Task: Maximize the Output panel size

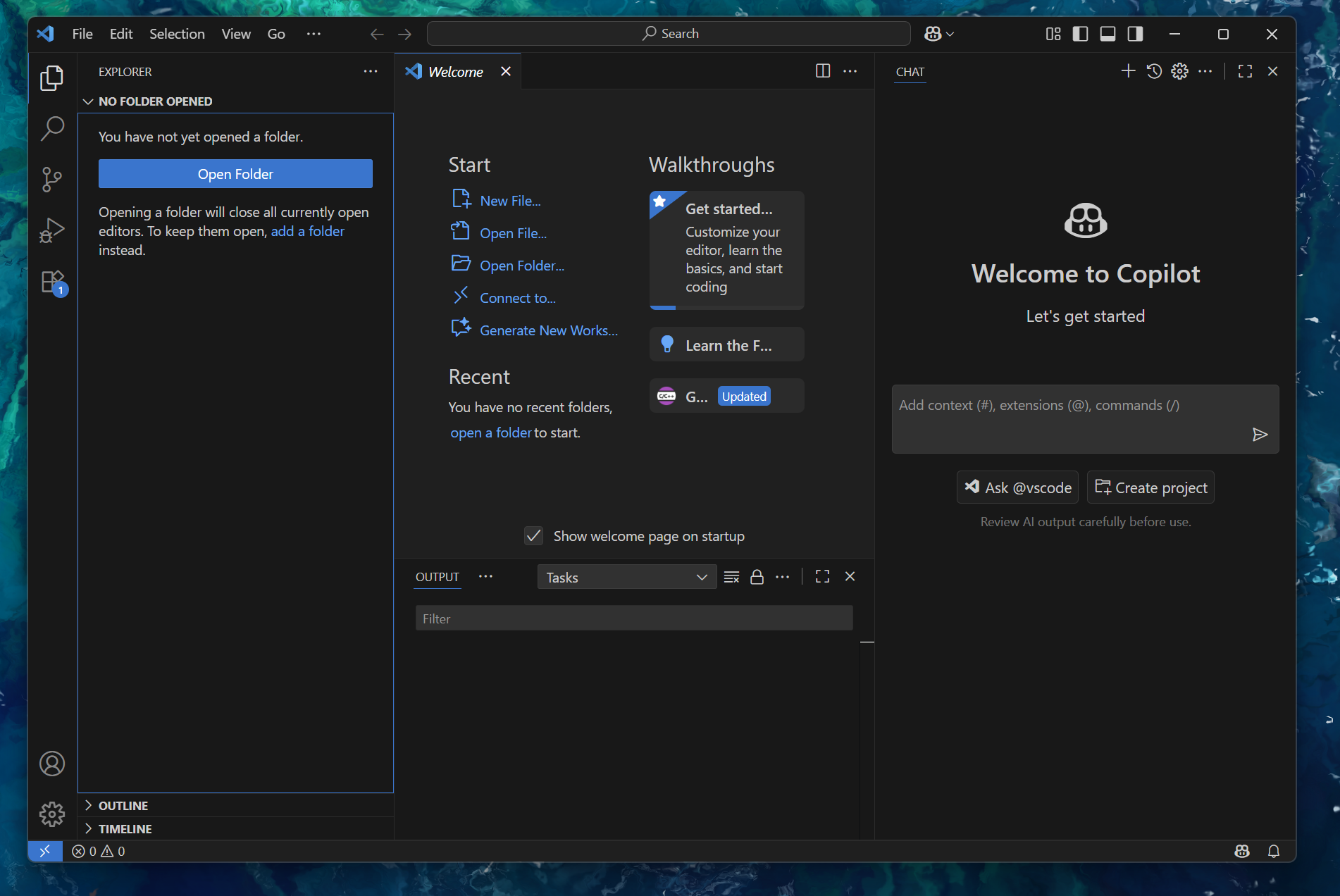Action: [822, 577]
